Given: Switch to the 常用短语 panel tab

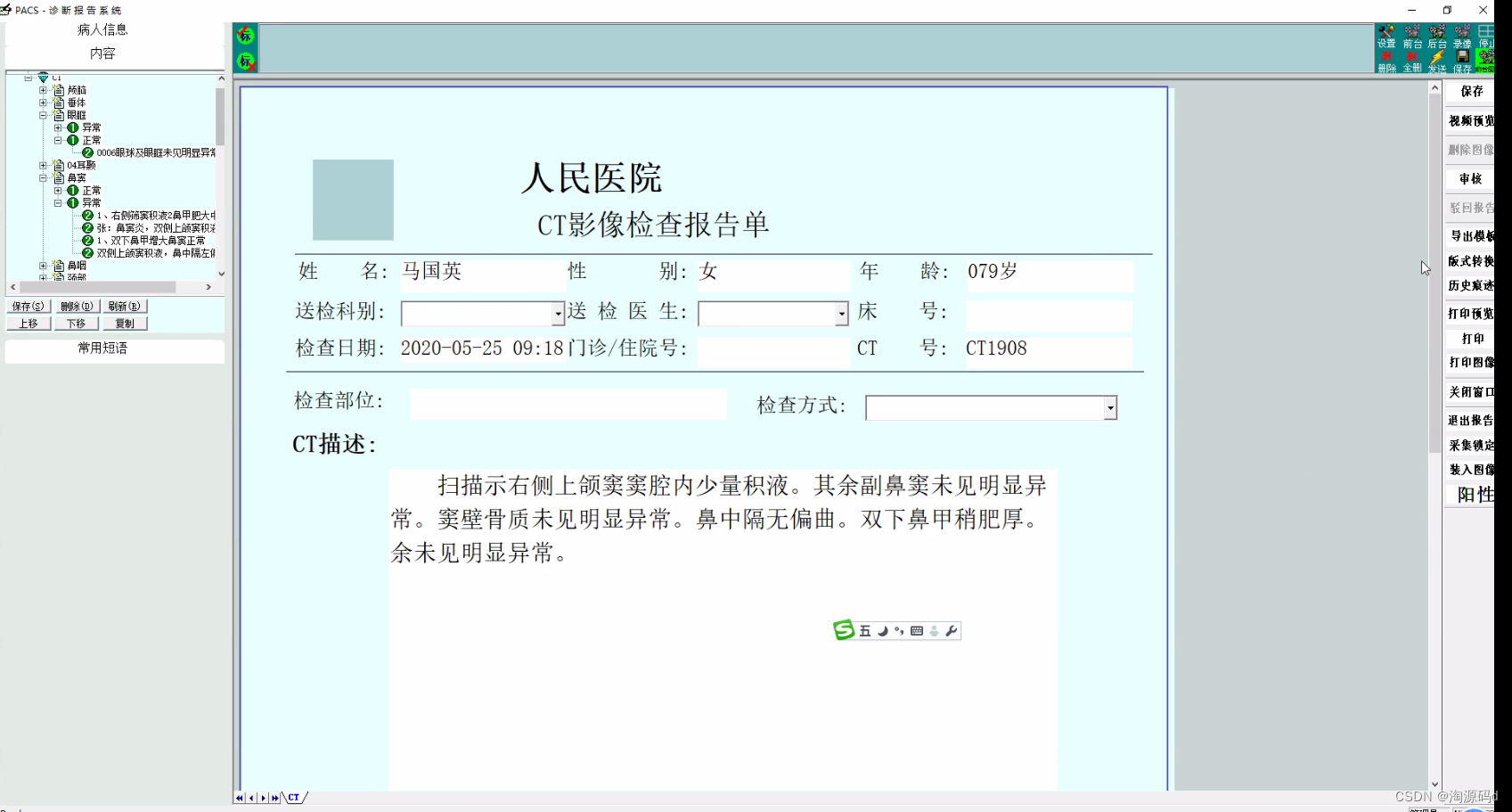Looking at the screenshot, I should click(102, 349).
